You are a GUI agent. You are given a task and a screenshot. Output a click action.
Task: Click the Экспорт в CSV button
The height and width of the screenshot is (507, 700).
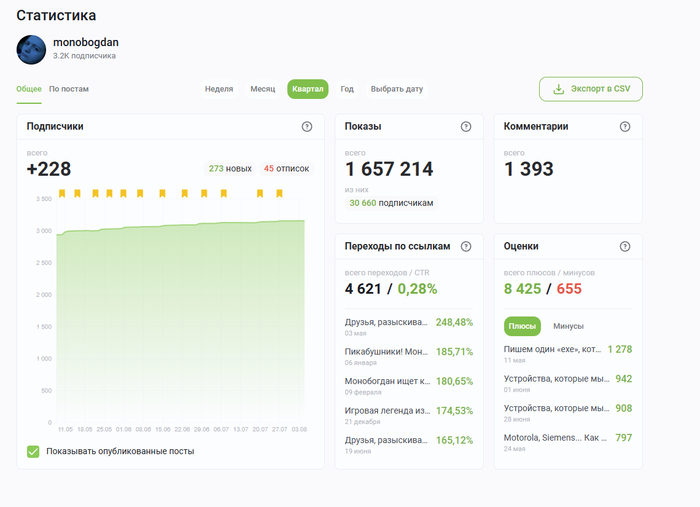(x=590, y=89)
